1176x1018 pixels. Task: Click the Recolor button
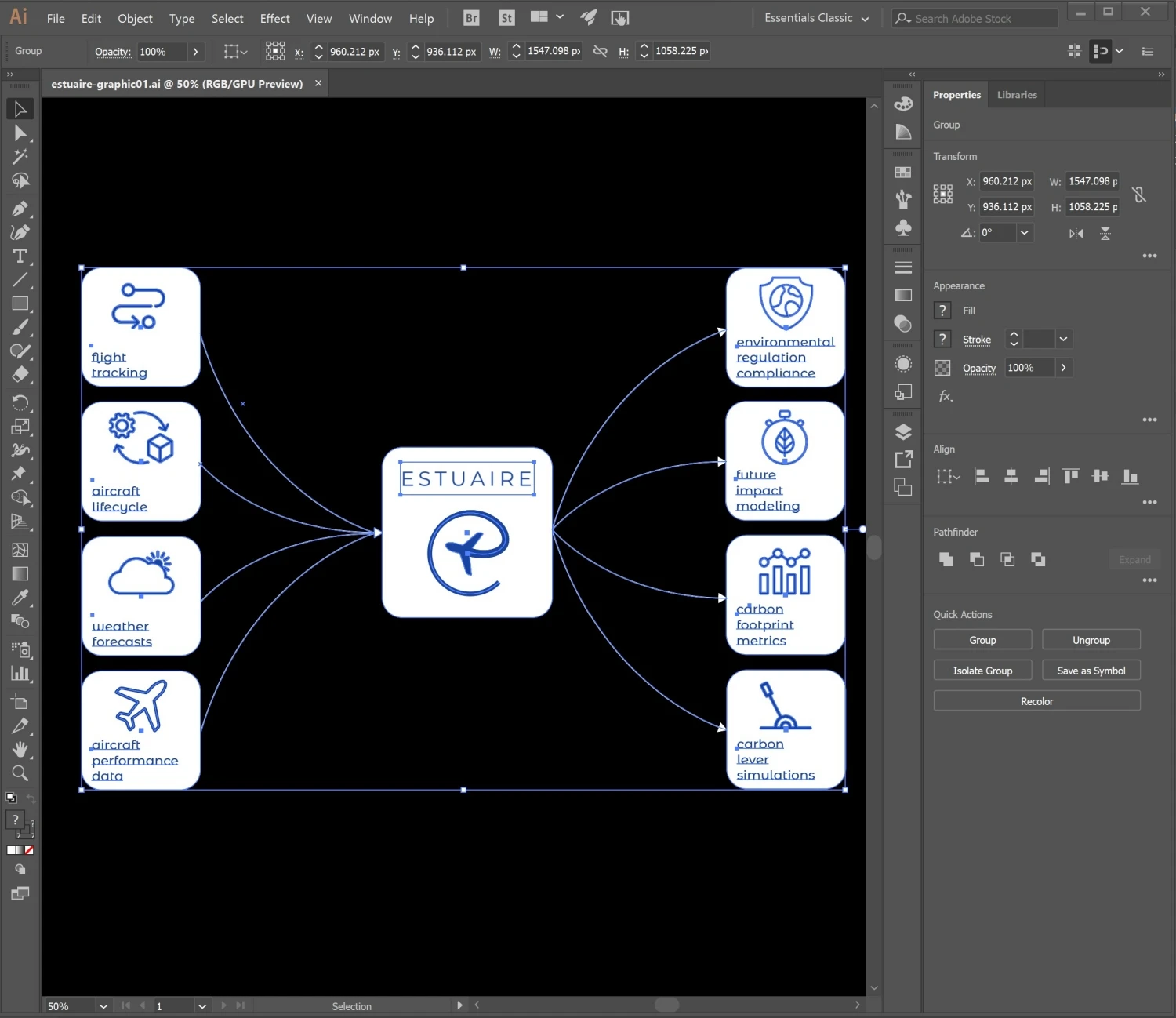tap(1036, 701)
